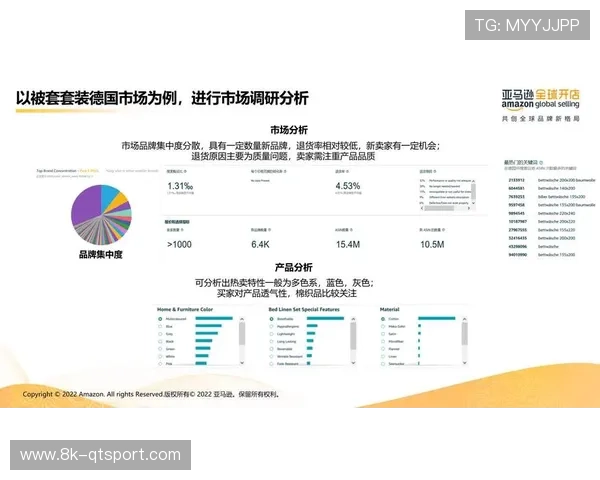The image size is (600, 480).
Task: Click the 6.4K metric value
Action: 261,245
